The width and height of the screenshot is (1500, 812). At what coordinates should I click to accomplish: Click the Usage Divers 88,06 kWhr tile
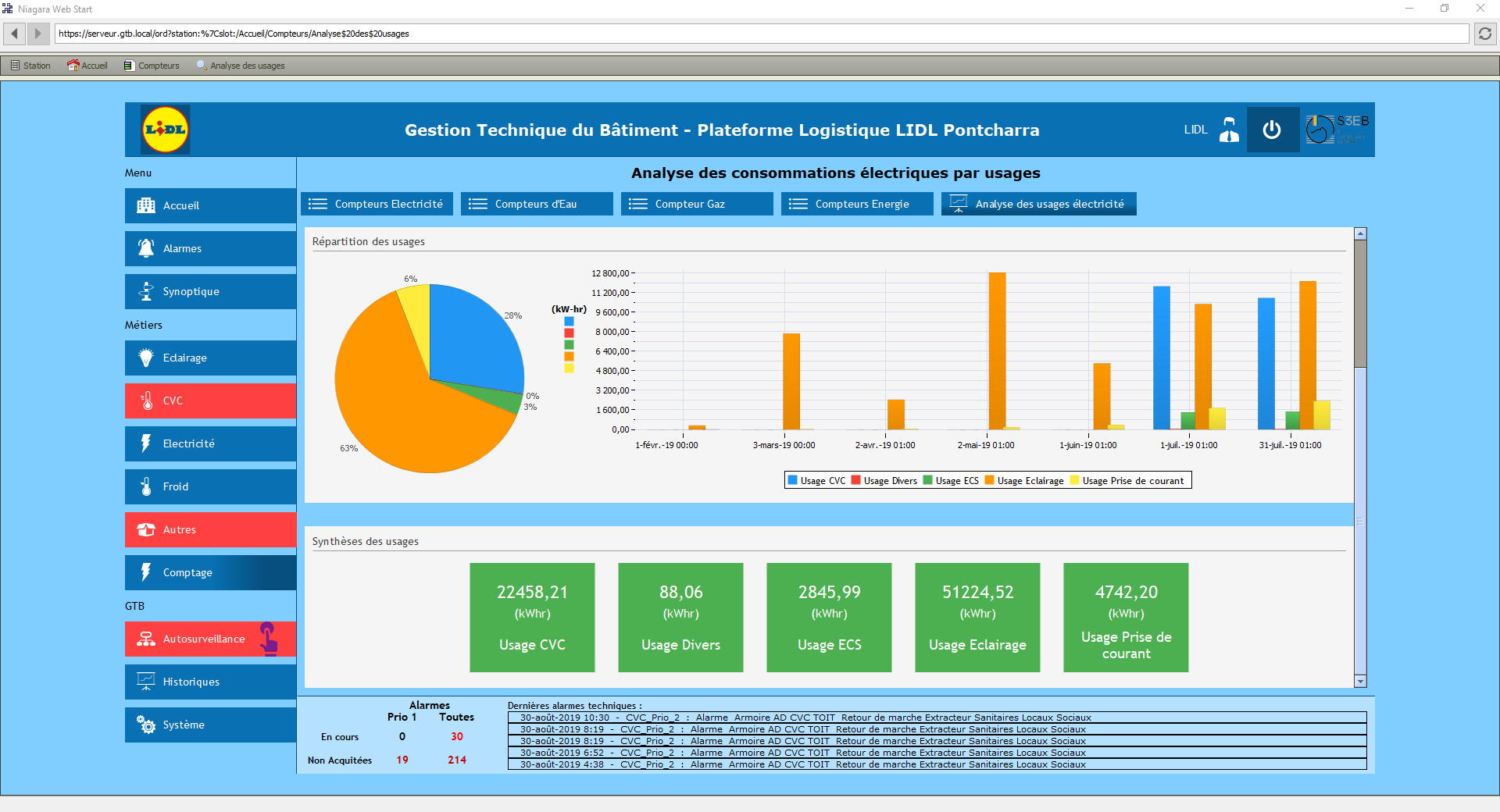[x=680, y=618]
